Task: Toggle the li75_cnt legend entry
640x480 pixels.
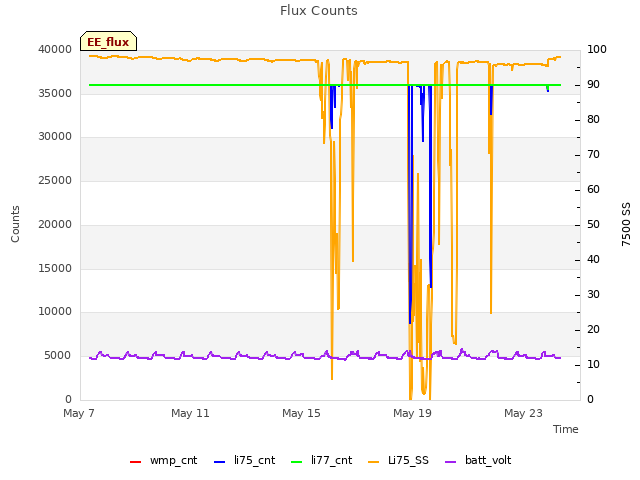Action: [244, 460]
